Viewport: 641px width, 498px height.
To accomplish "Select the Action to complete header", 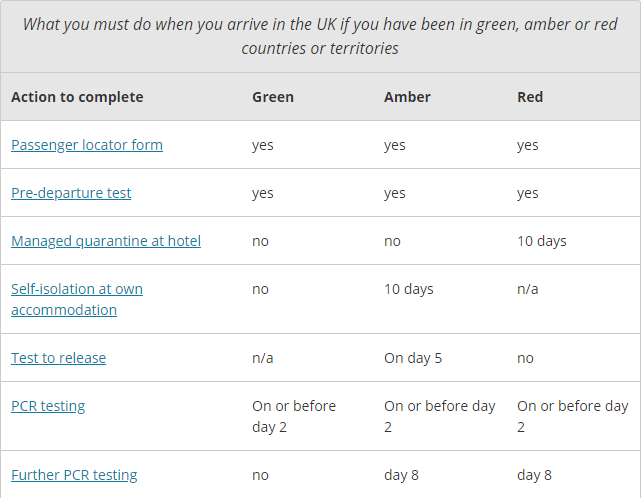I will [77, 97].
